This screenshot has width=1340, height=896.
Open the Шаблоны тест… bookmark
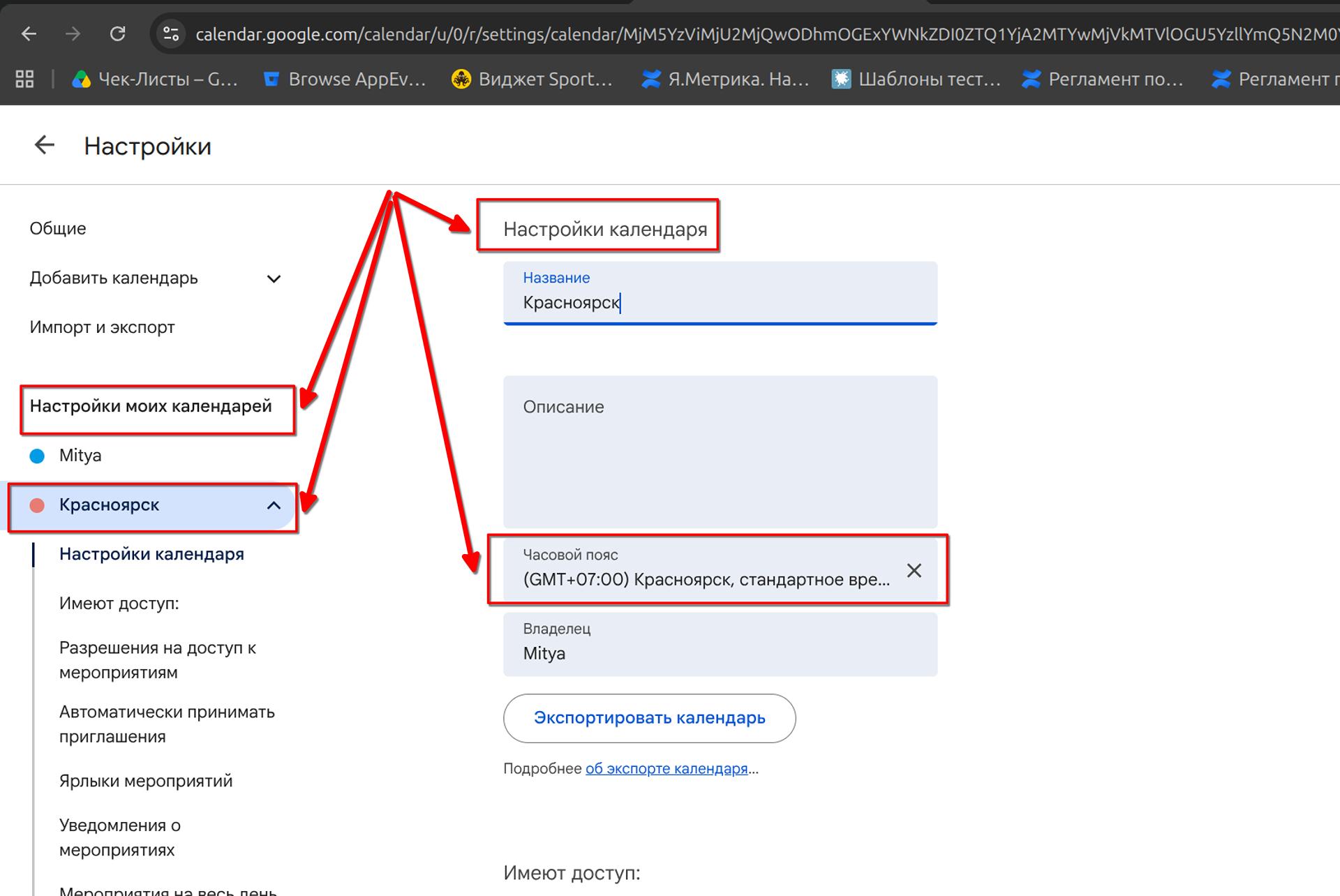(916, 80)
